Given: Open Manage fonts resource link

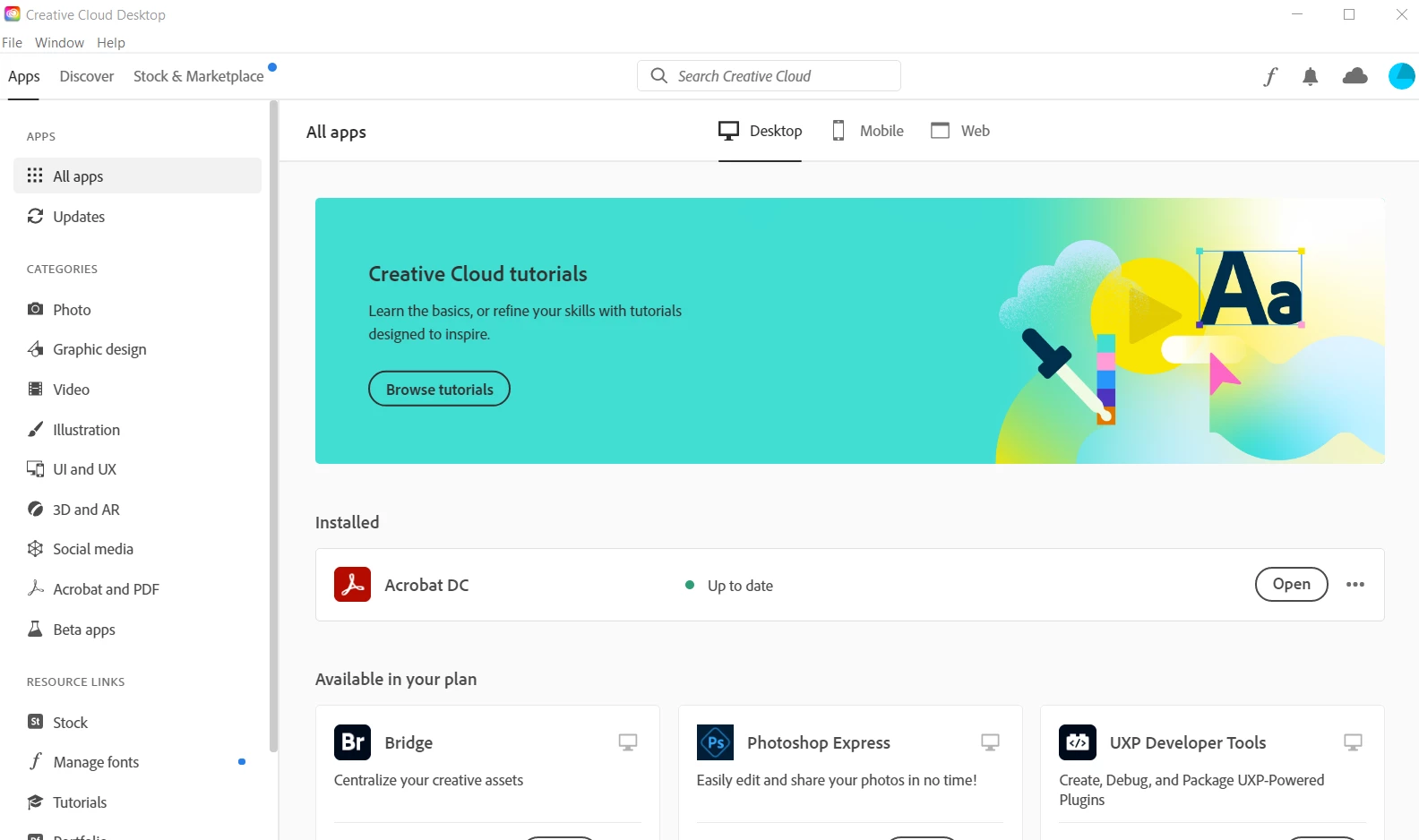Looking at the screenshot, I should point(137,762).
